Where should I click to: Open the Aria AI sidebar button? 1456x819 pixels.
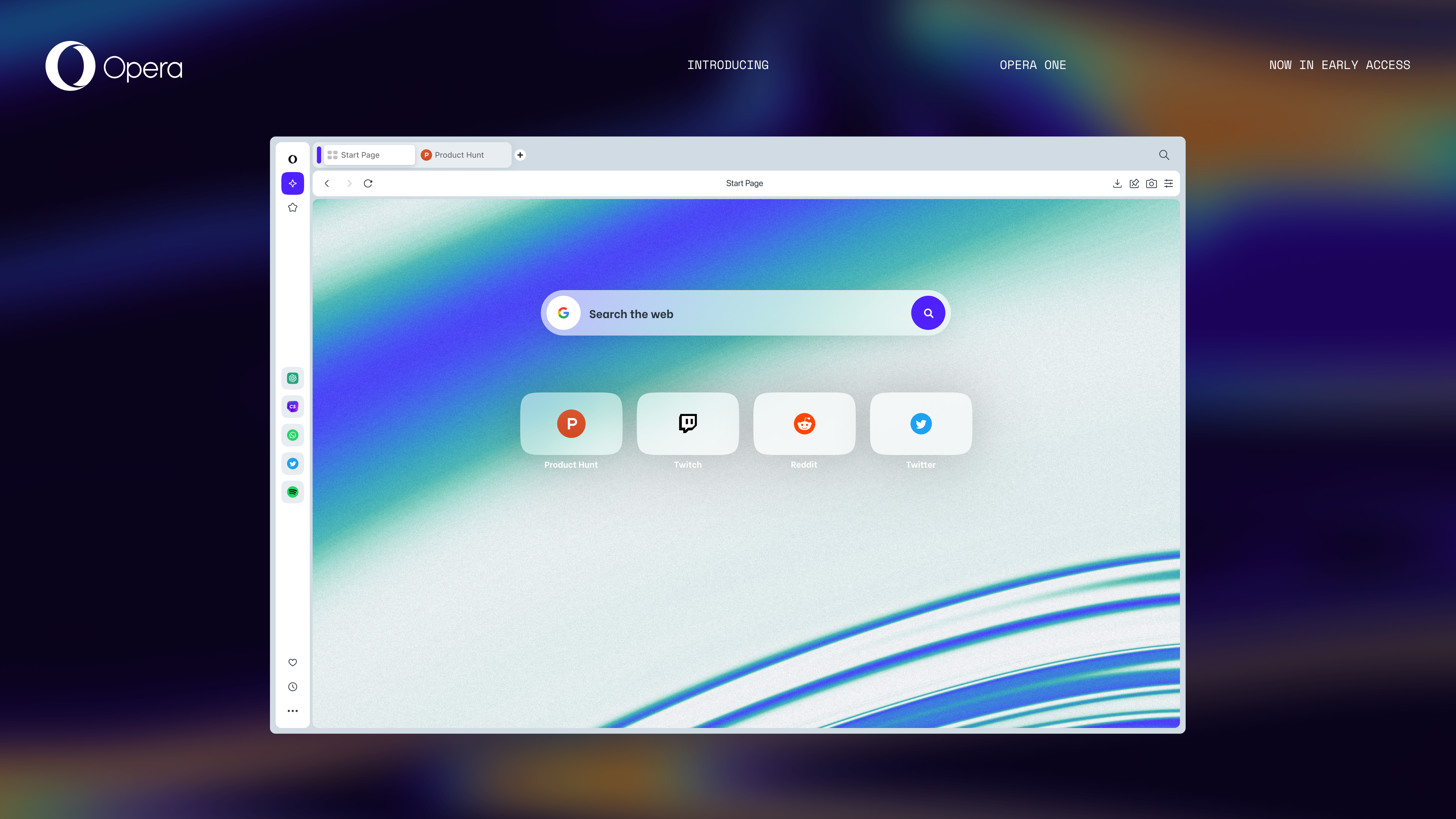click(292, 183)
